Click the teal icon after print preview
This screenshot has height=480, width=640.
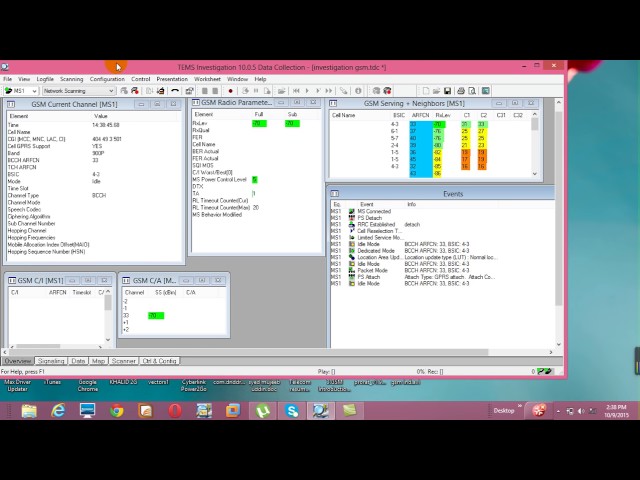click(x=486, y=91)
